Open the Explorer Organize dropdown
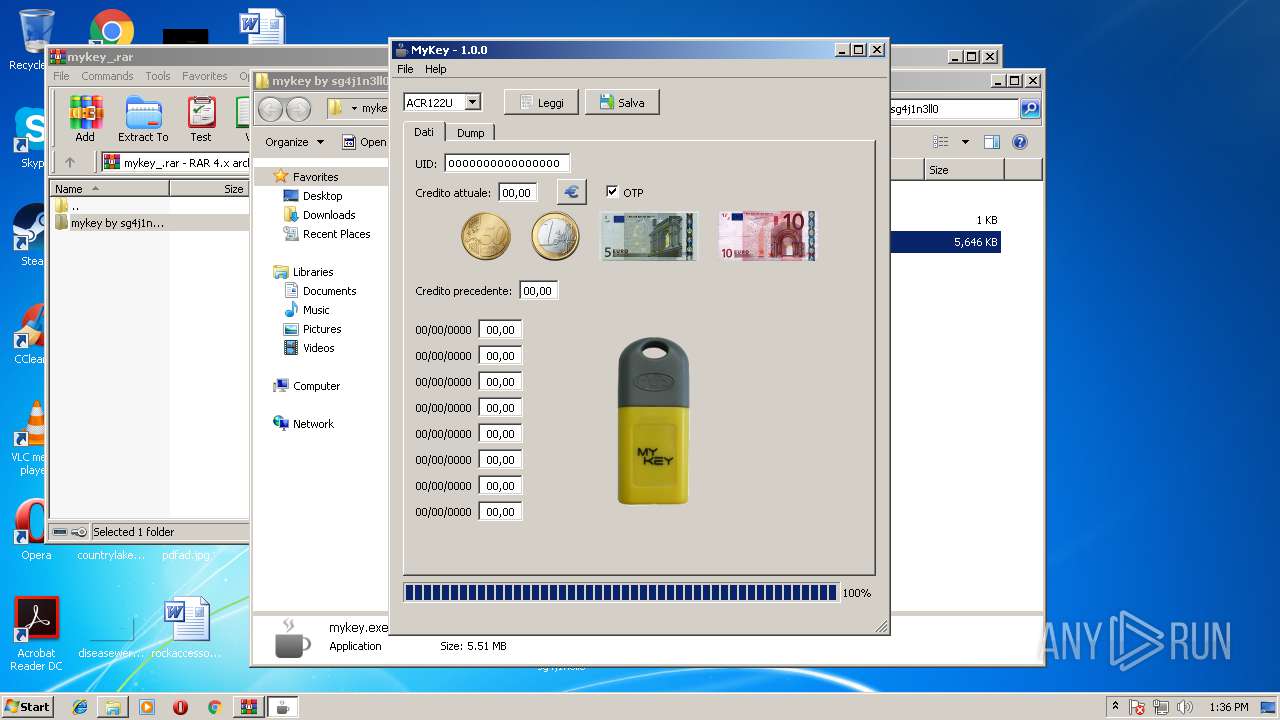The image size is (1280, 720). click(294, 142)
